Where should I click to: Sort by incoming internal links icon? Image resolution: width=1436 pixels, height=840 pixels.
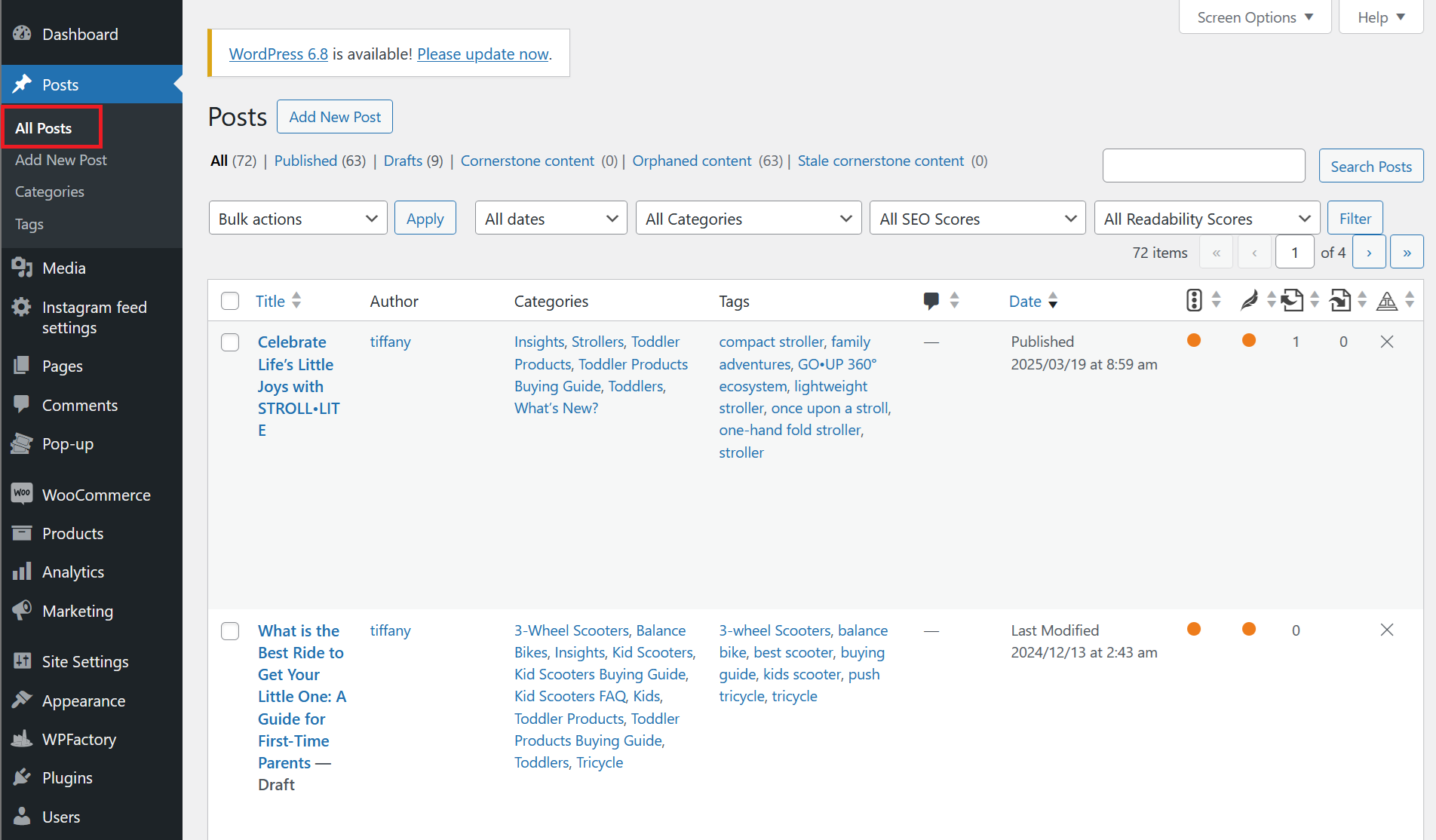point(1340,300)
